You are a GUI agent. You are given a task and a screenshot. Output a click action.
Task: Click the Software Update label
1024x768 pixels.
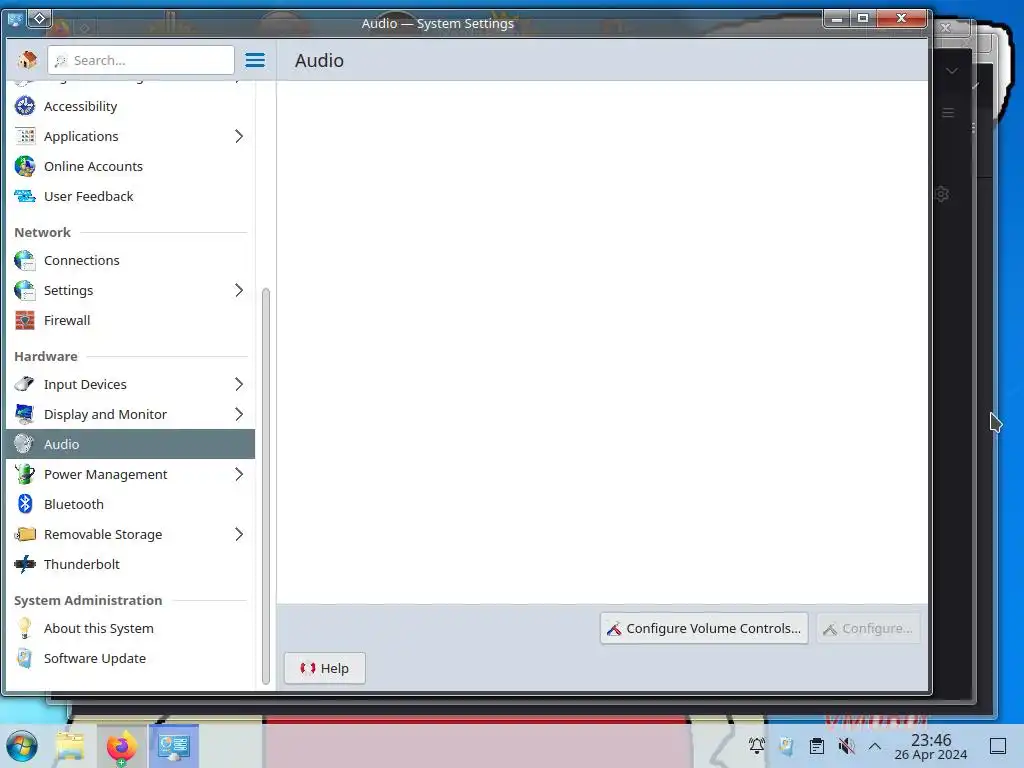(95, 658)
